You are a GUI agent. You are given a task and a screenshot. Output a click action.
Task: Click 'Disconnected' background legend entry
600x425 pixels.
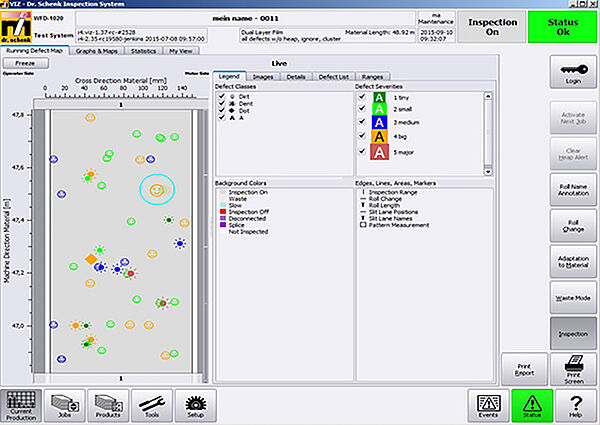pos(243,218)
